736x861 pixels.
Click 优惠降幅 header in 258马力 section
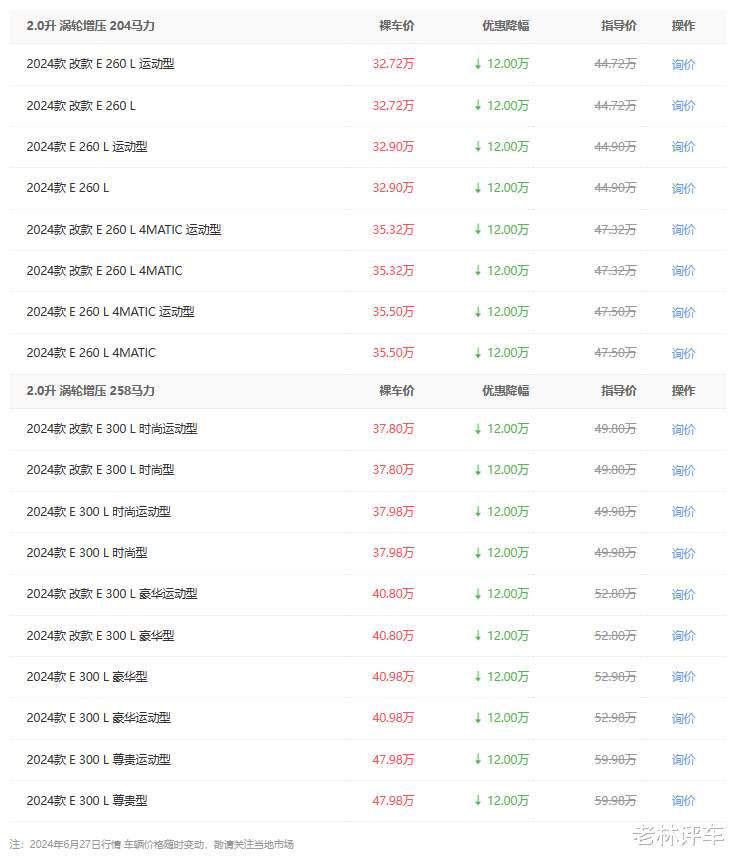pyautogui.click(x=506, y=391)
